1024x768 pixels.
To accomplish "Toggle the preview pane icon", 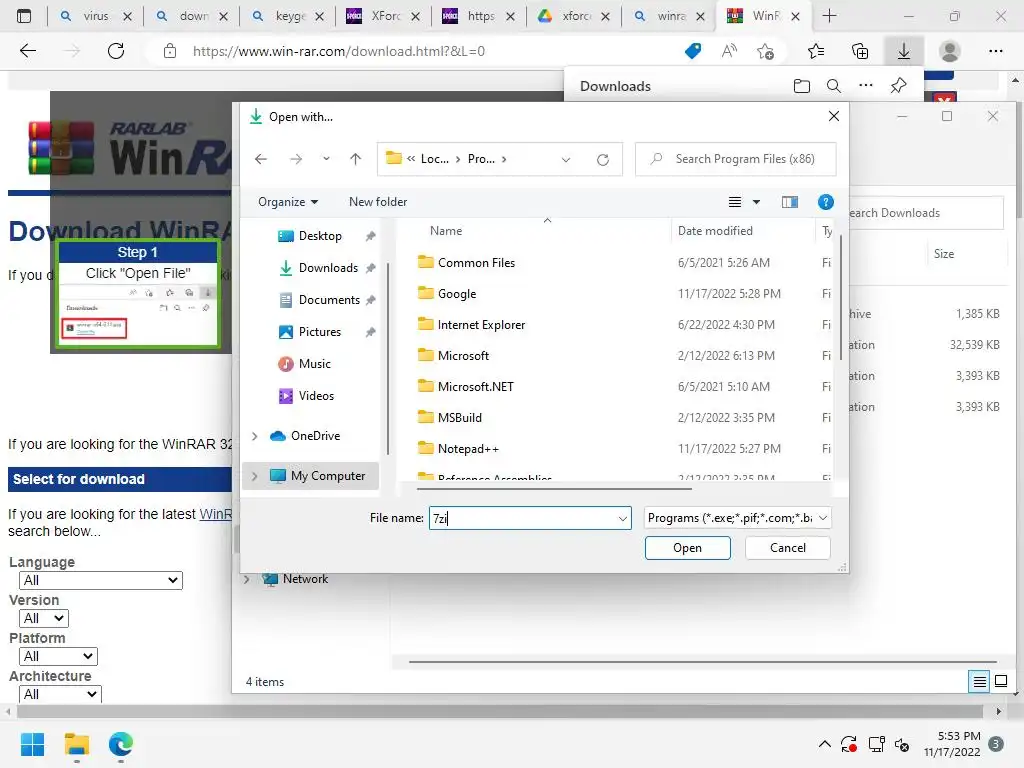I will pyautogui.click(x=790, y=202).
